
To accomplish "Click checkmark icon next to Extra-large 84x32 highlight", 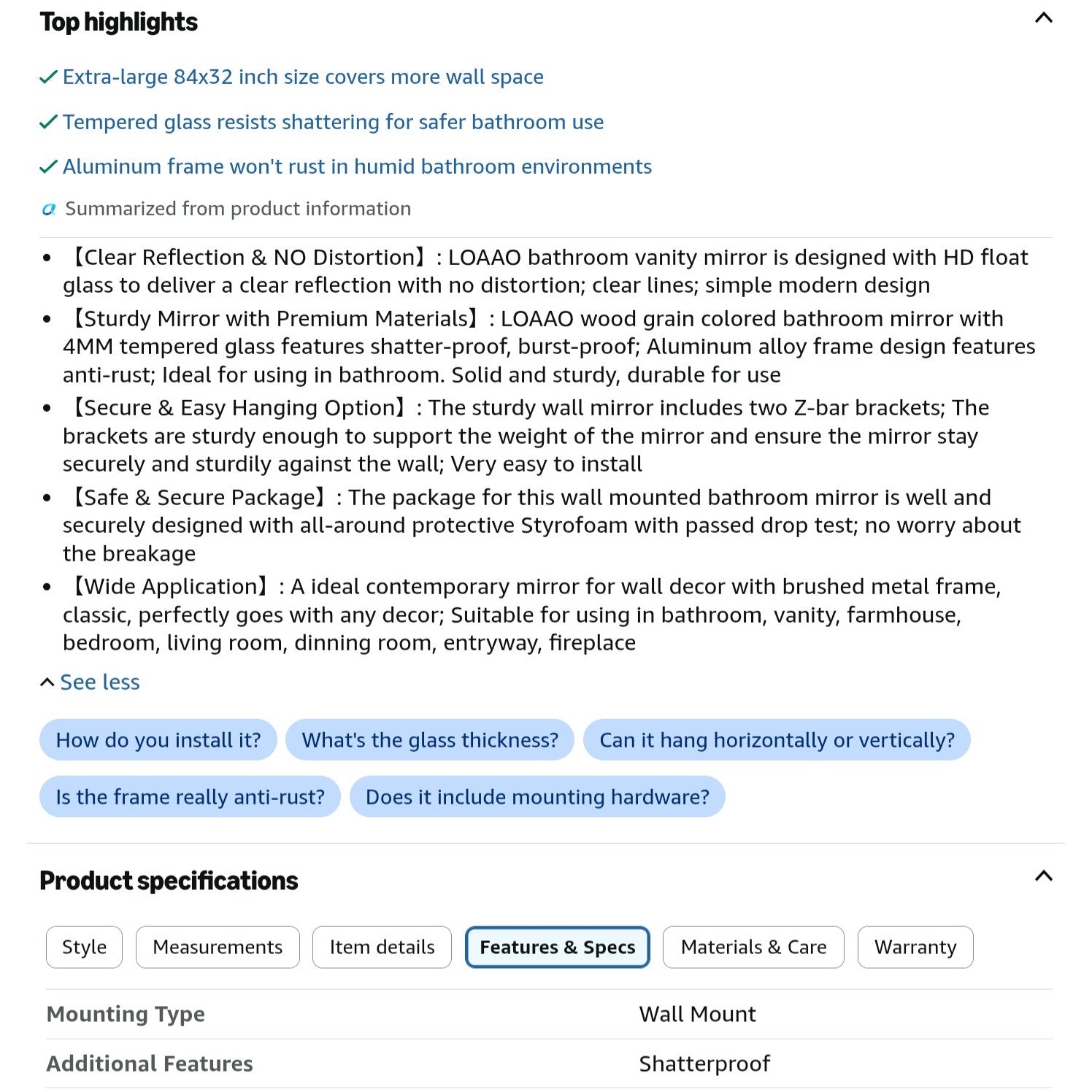I will click(48, 77).
